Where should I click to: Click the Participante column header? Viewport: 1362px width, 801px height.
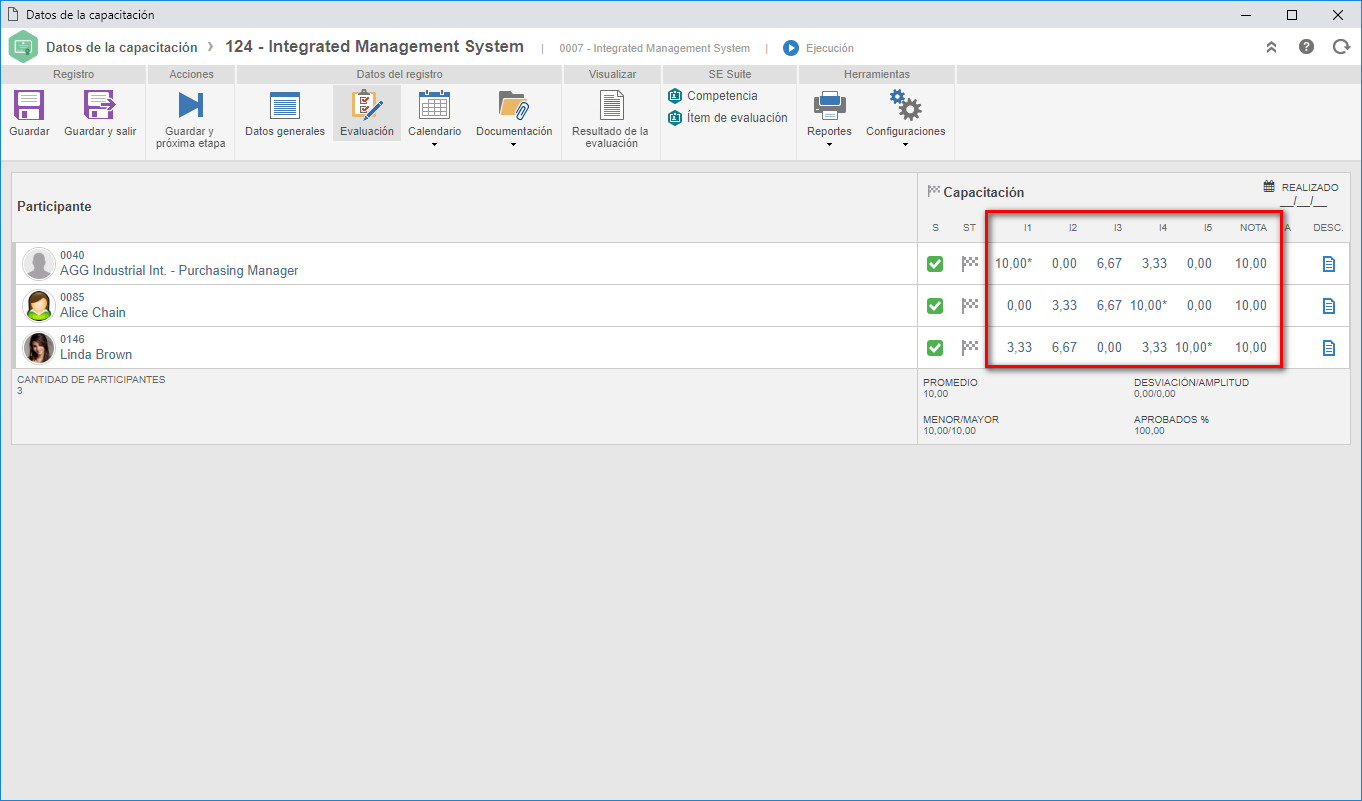[x=54, y=207]
